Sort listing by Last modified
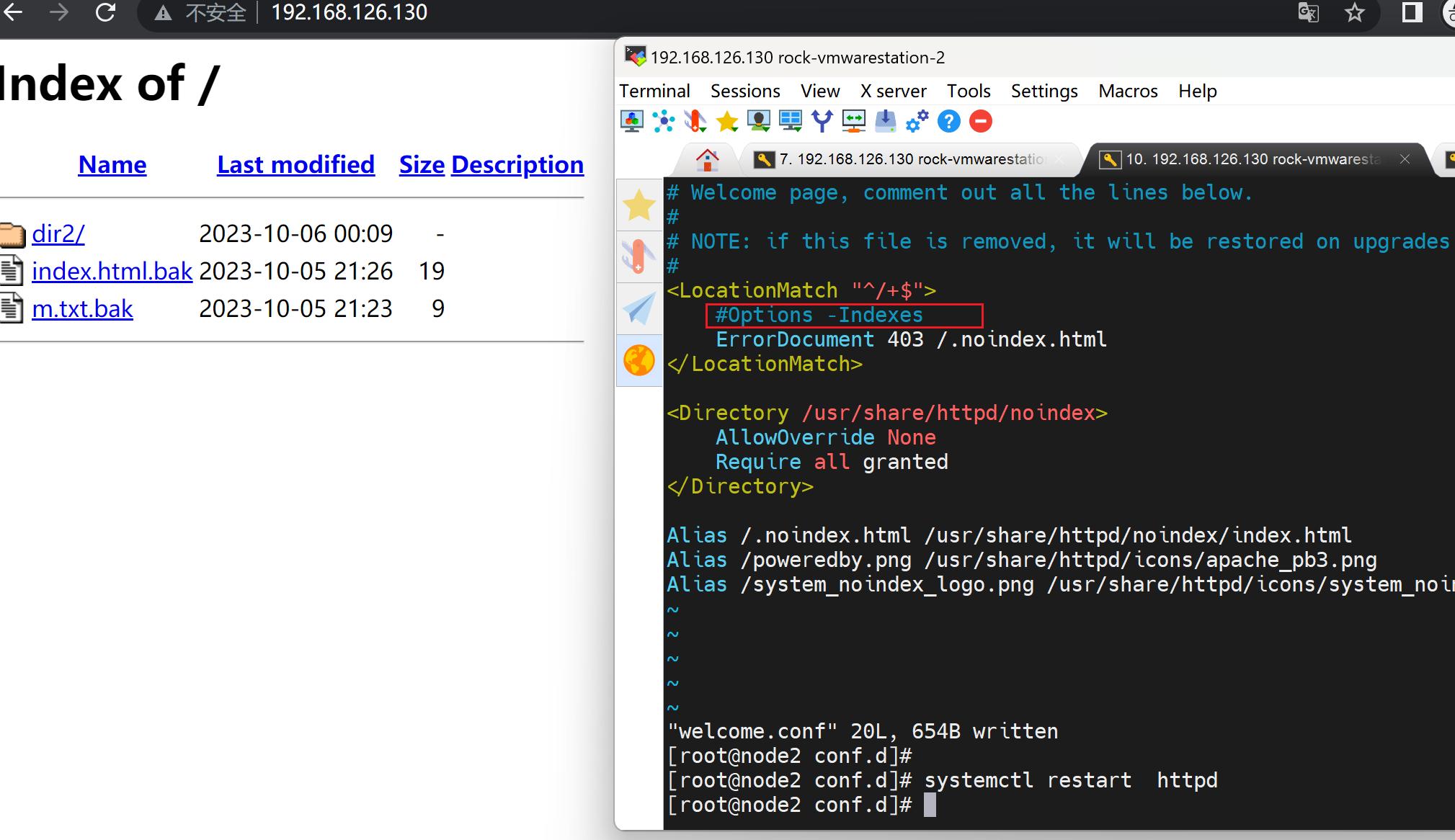This screenshot has width=1455, height=840. pyautogui.click(x=295, y=165)
